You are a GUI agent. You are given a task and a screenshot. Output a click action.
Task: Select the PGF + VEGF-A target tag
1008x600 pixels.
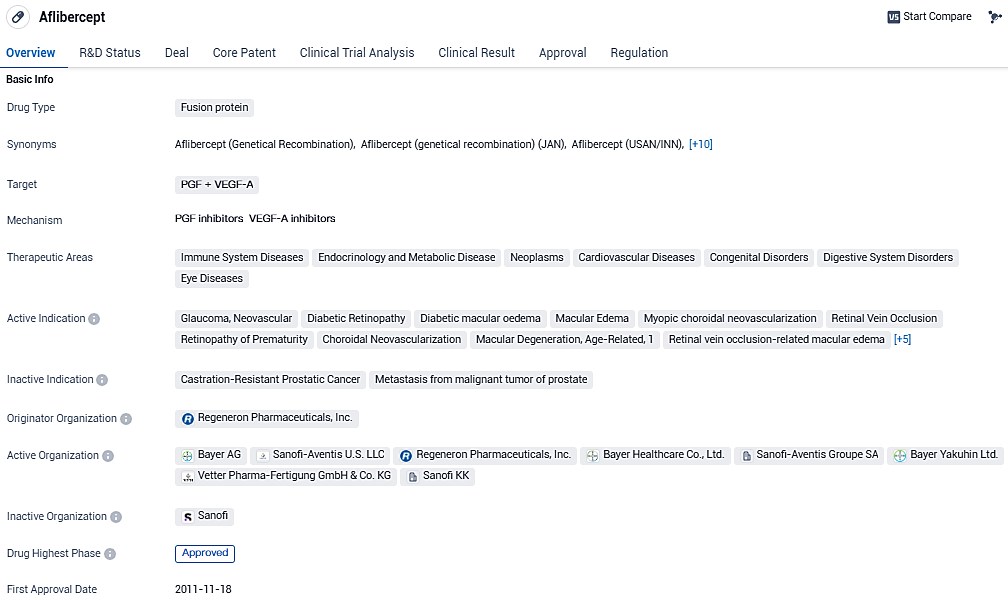(x=217, y=184)
